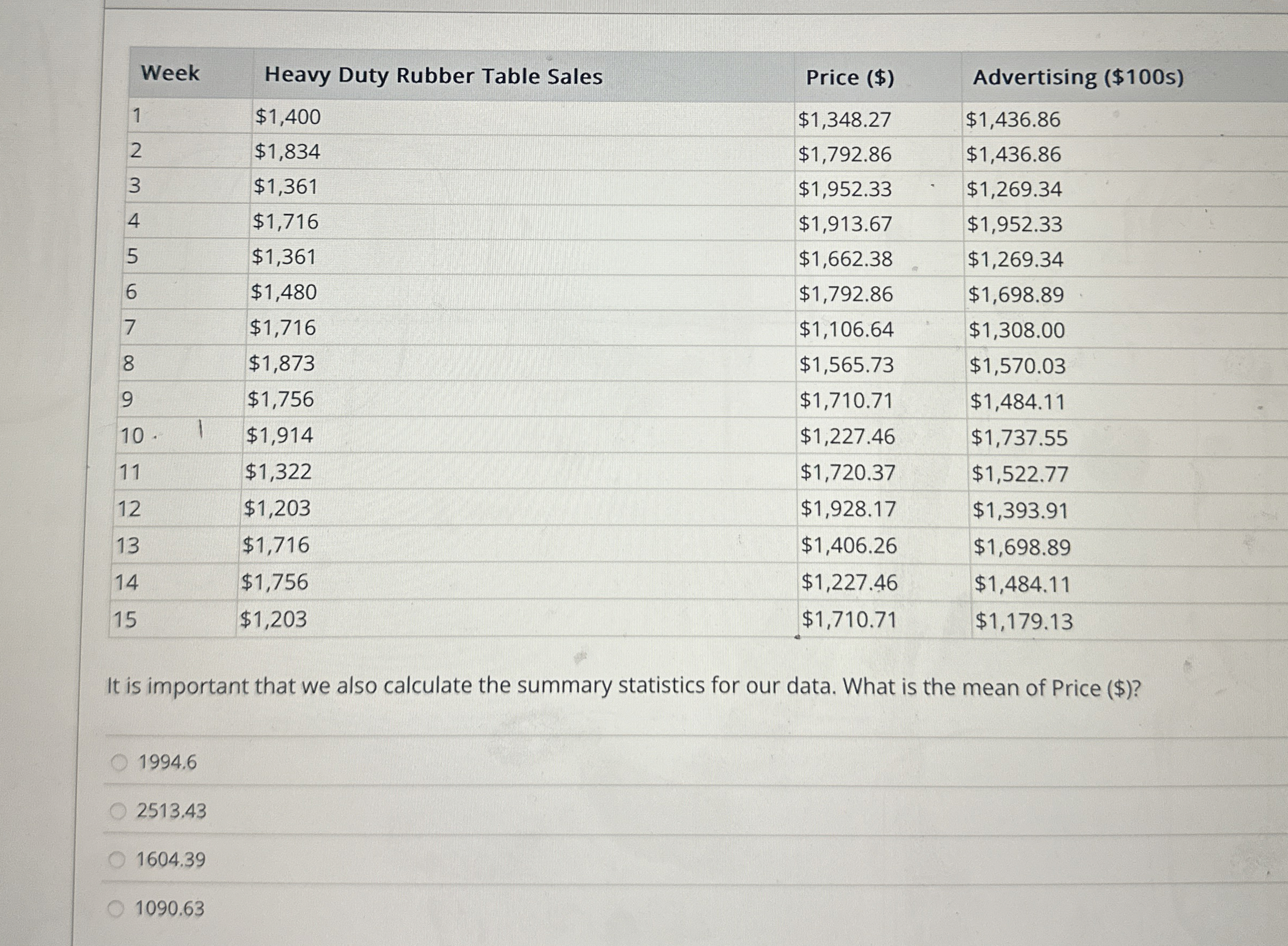
Task: Click the Heavy Duty Rubber Table Sales header
Action: (433, 76)
